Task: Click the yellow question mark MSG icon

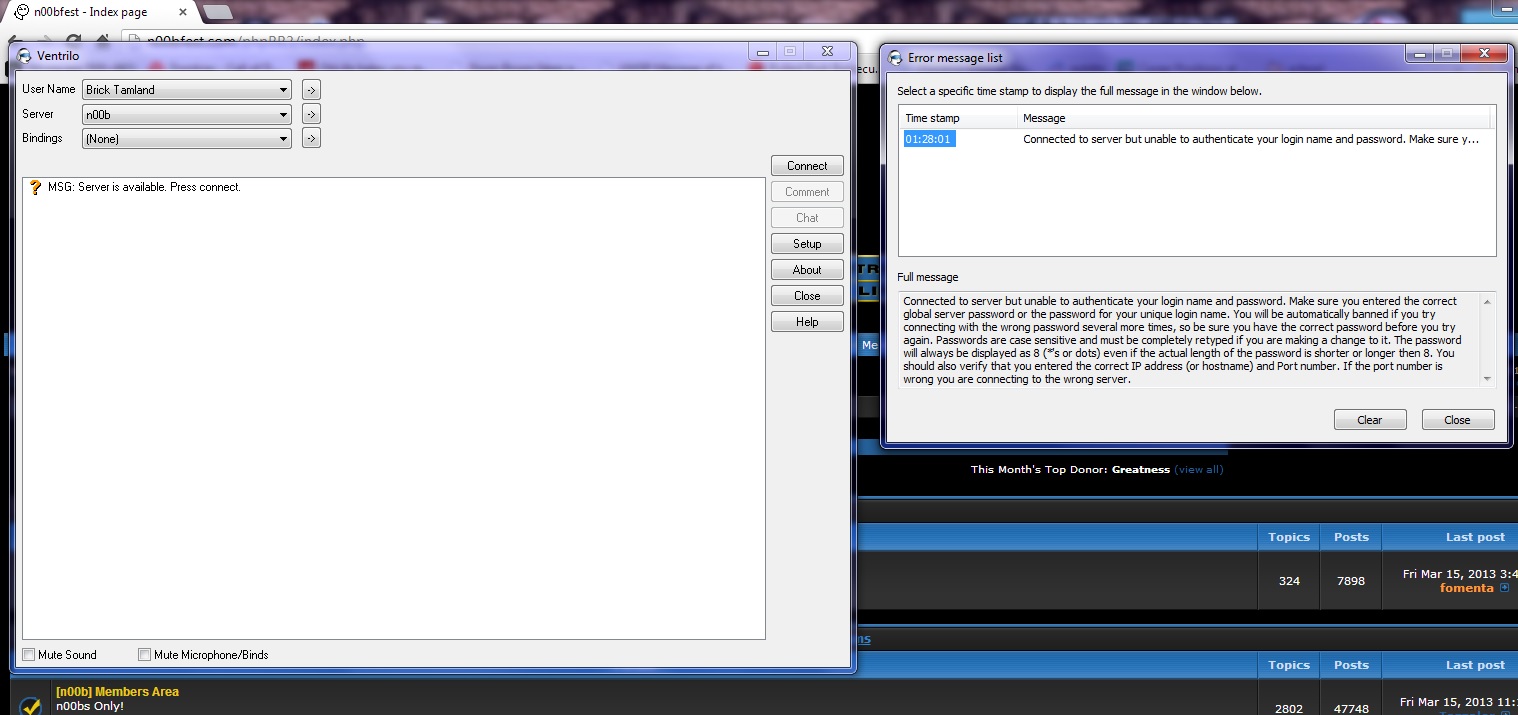Action: click(35, 187)
